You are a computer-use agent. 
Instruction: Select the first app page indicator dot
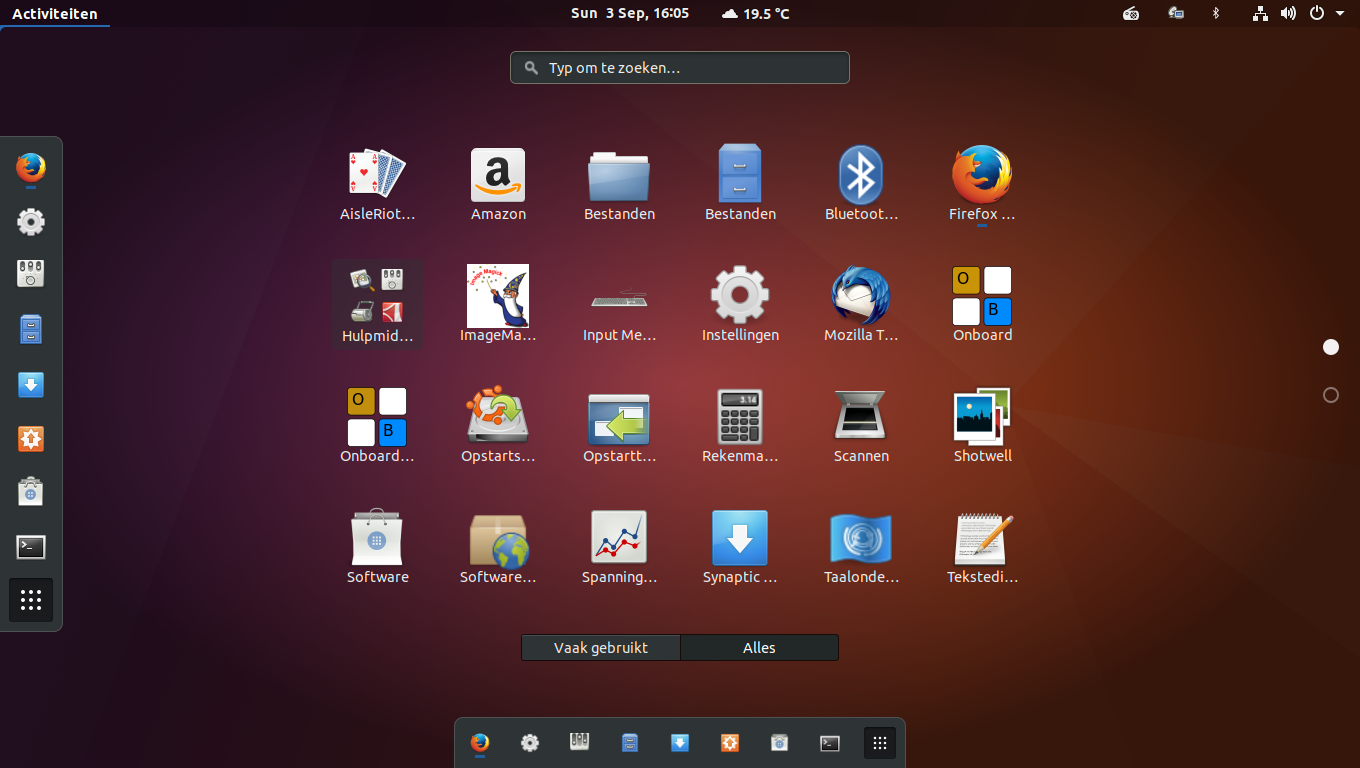click(x=1331, y=347)
